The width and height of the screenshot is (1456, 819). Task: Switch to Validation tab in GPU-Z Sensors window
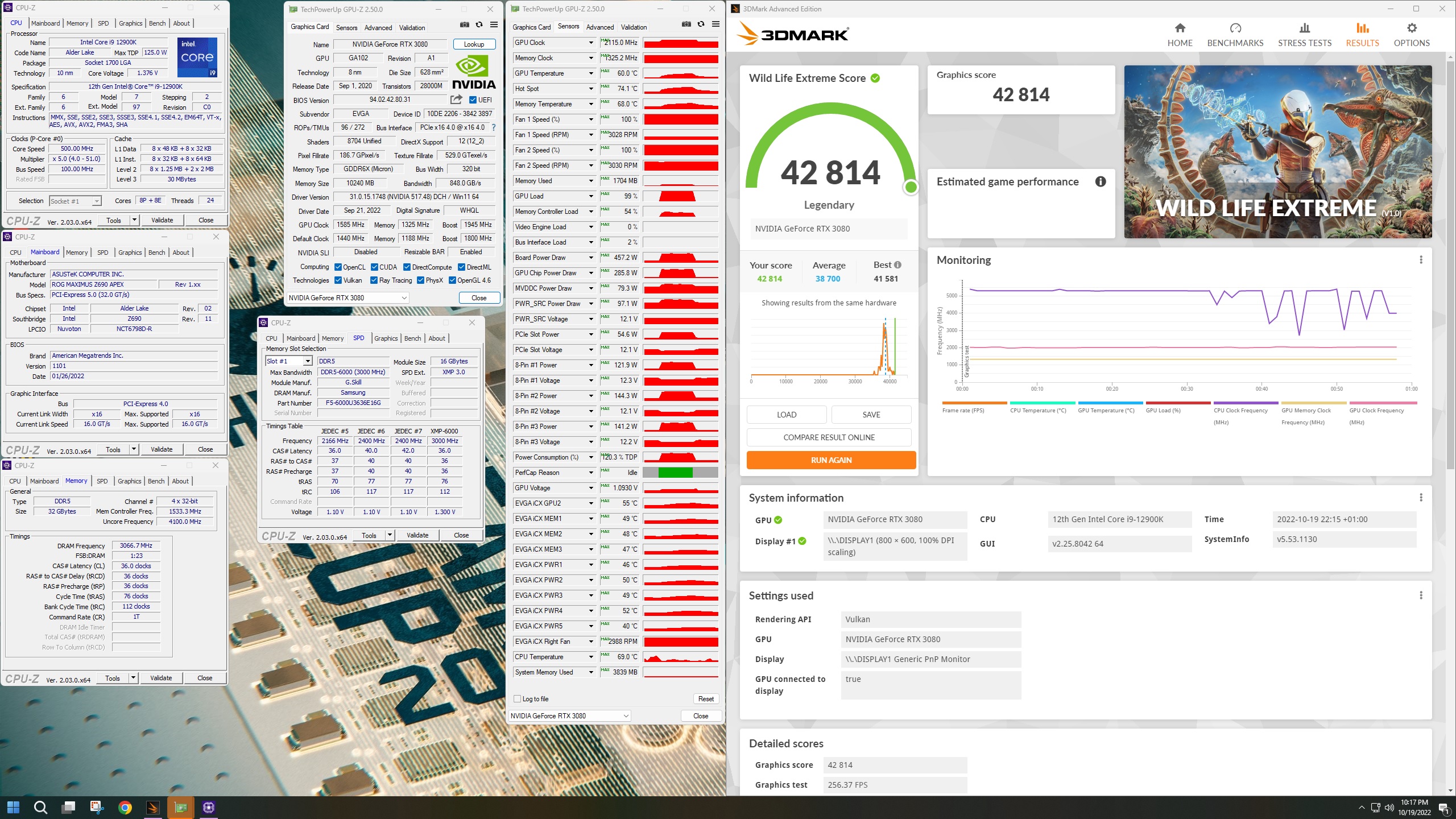pyautogui.click(x=634, y=27)
